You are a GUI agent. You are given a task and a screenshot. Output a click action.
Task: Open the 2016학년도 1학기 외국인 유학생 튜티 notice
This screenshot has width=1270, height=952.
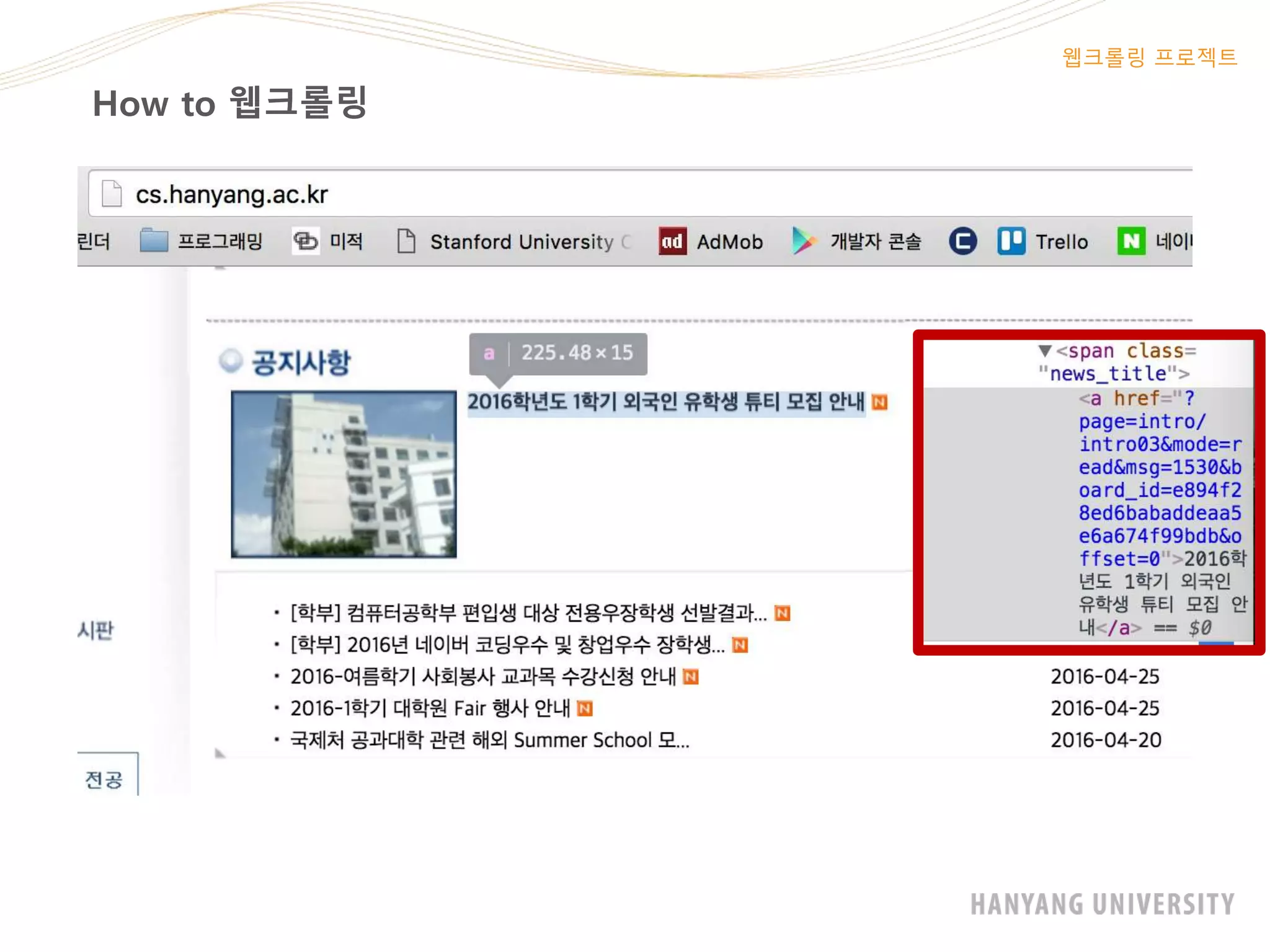666,402
